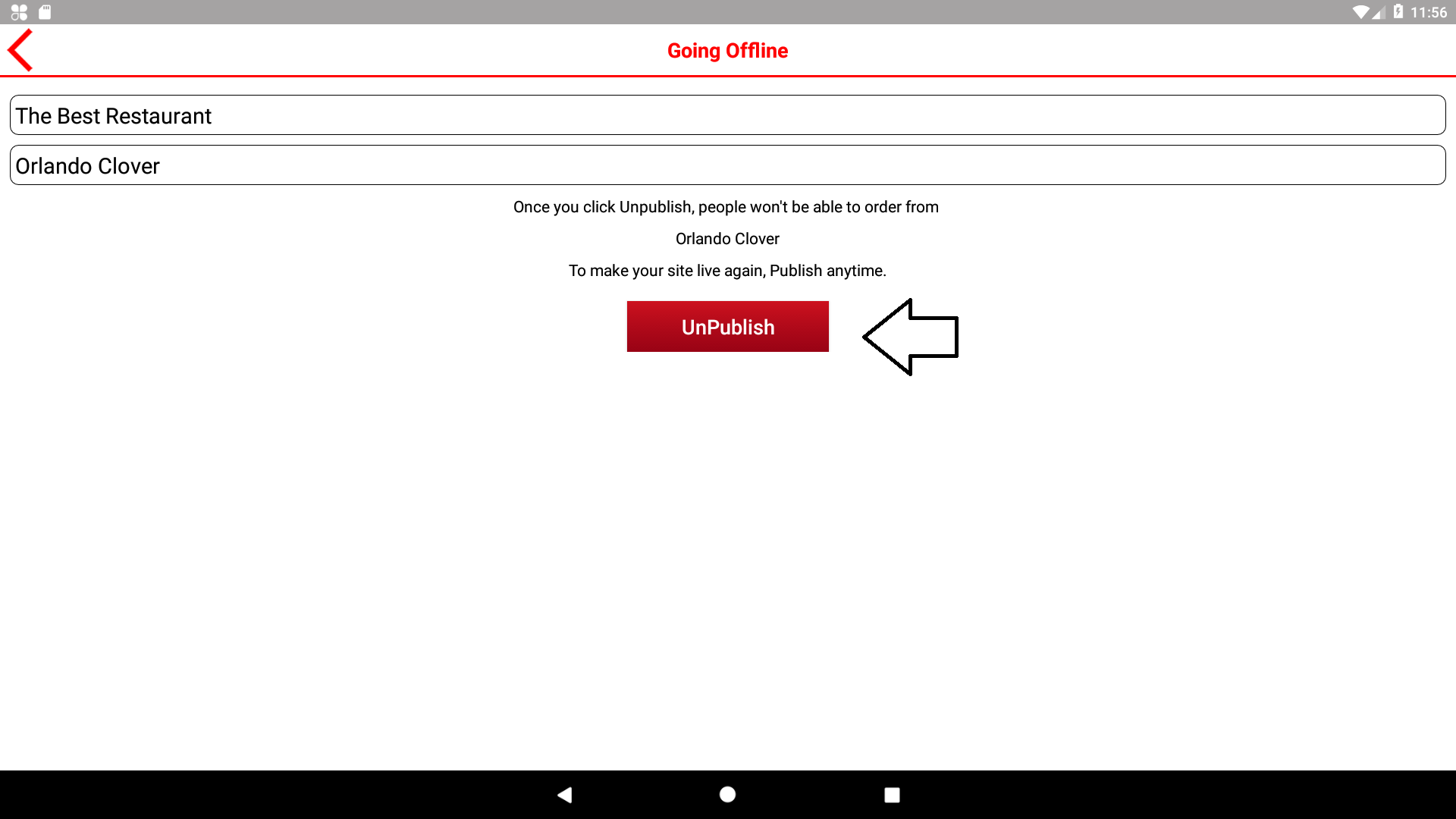Image resolution: width=1456 pixels, height=819 pixels.
Task: Tap the cellular signal icon
Action: pyautogui.click(x=1379, y=12)
